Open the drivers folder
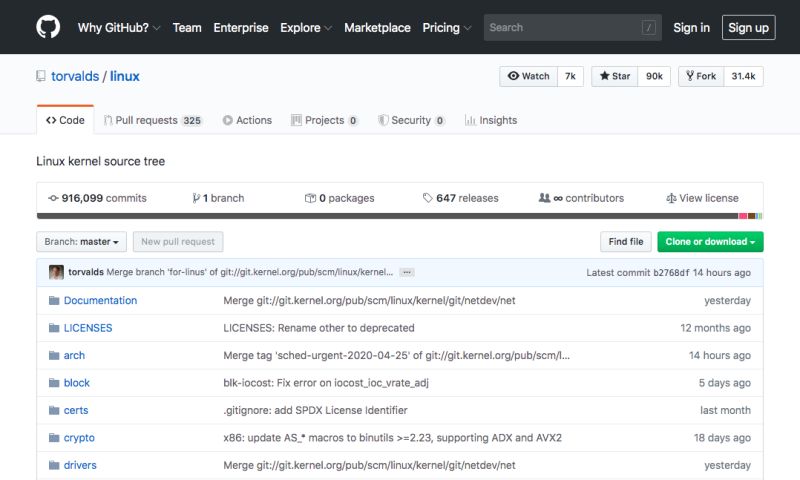Image resolution: width=800 pixels, height=480 pixels. coord(80,465)
